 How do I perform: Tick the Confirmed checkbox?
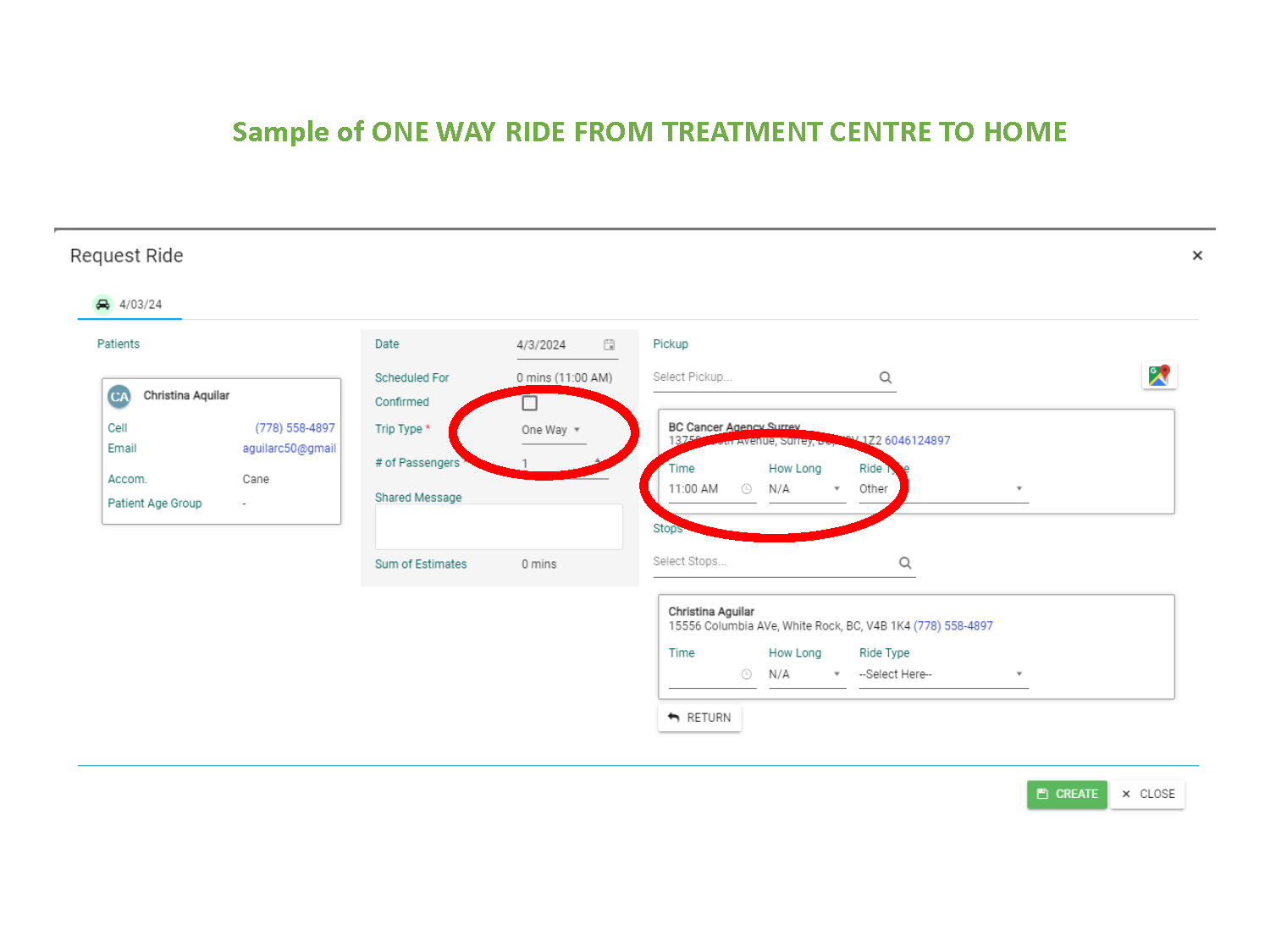tap(530, 403)
